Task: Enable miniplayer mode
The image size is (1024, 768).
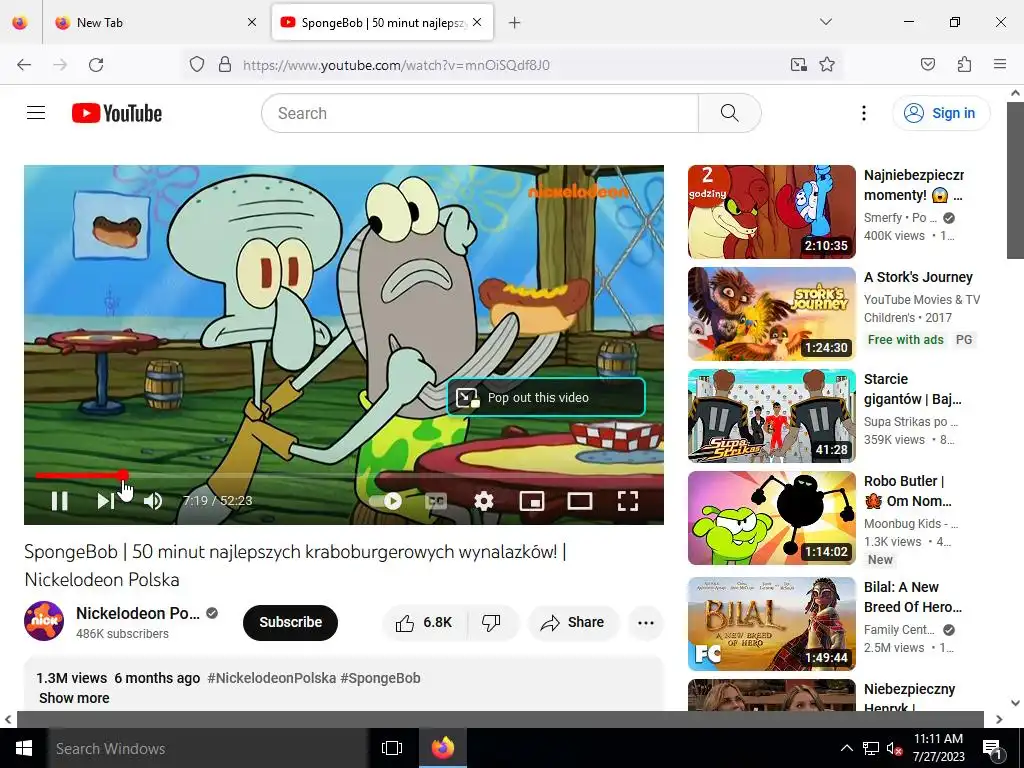Action: (x=532, y=501)
